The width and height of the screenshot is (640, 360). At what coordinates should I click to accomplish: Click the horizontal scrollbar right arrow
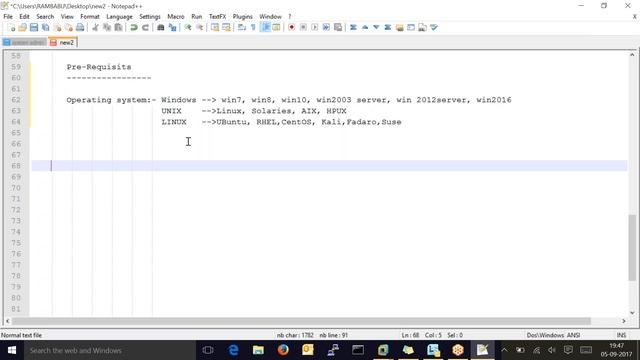tap(624, 321)
